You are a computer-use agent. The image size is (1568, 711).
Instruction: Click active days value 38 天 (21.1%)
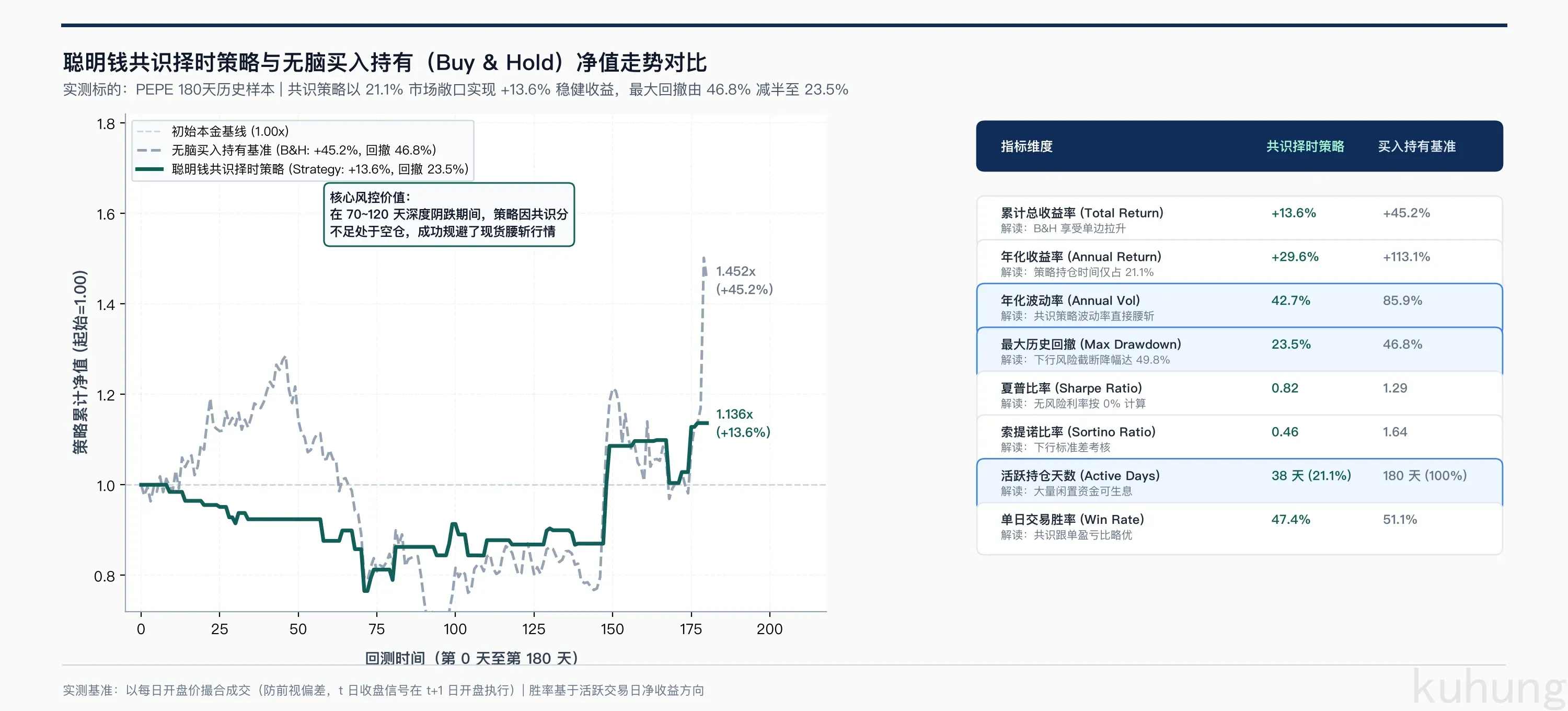pos(1311,476)
